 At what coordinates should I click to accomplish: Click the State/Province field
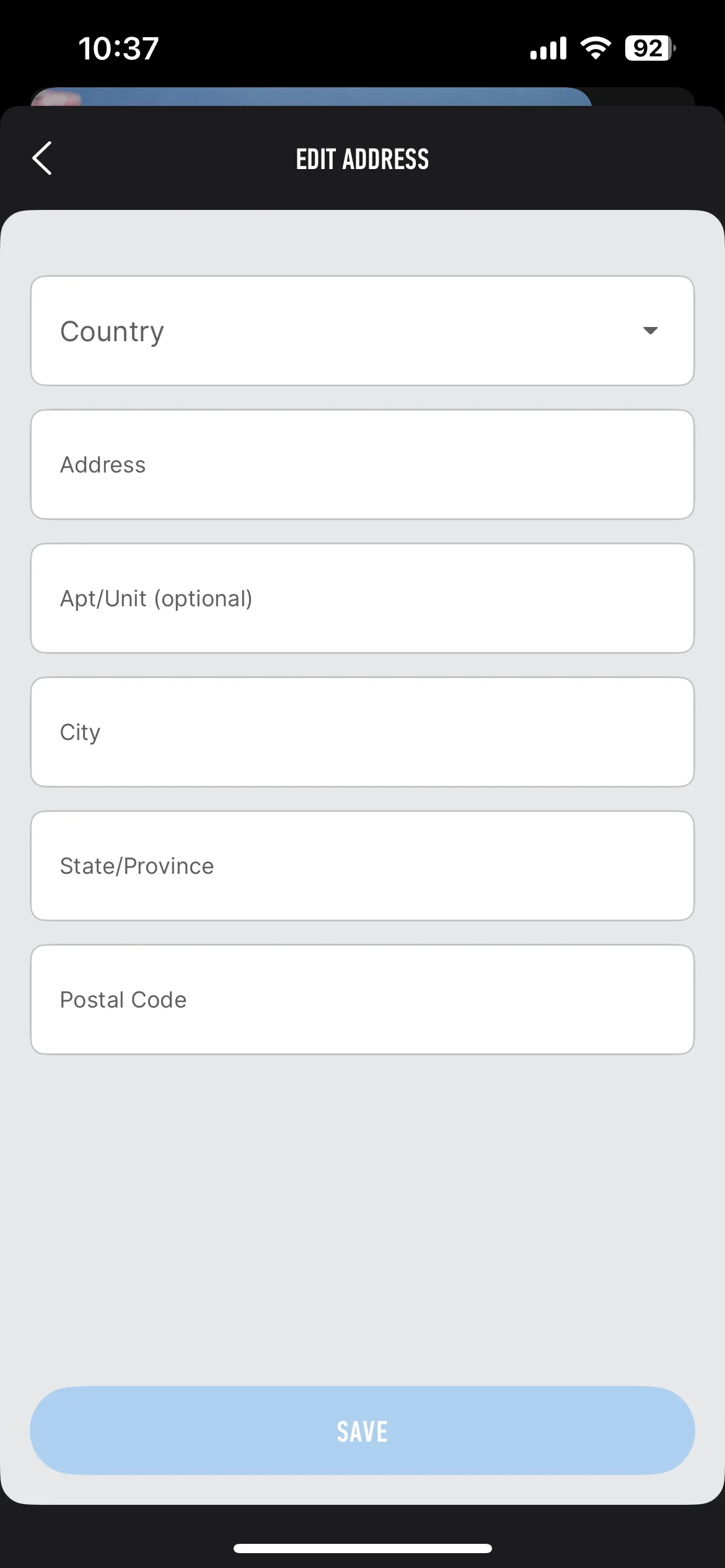click(362, 866)
